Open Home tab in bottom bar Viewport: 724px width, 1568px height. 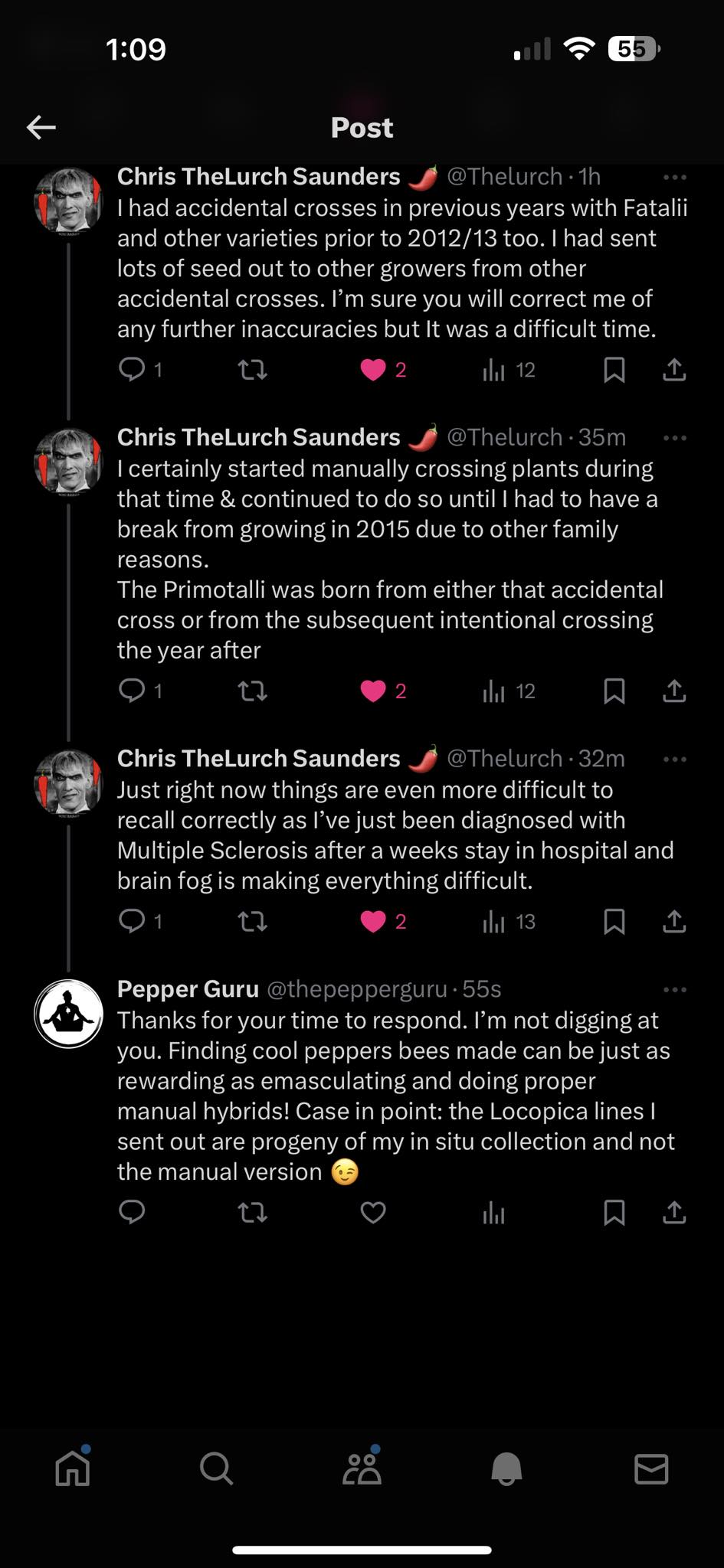click(73, 1468)
